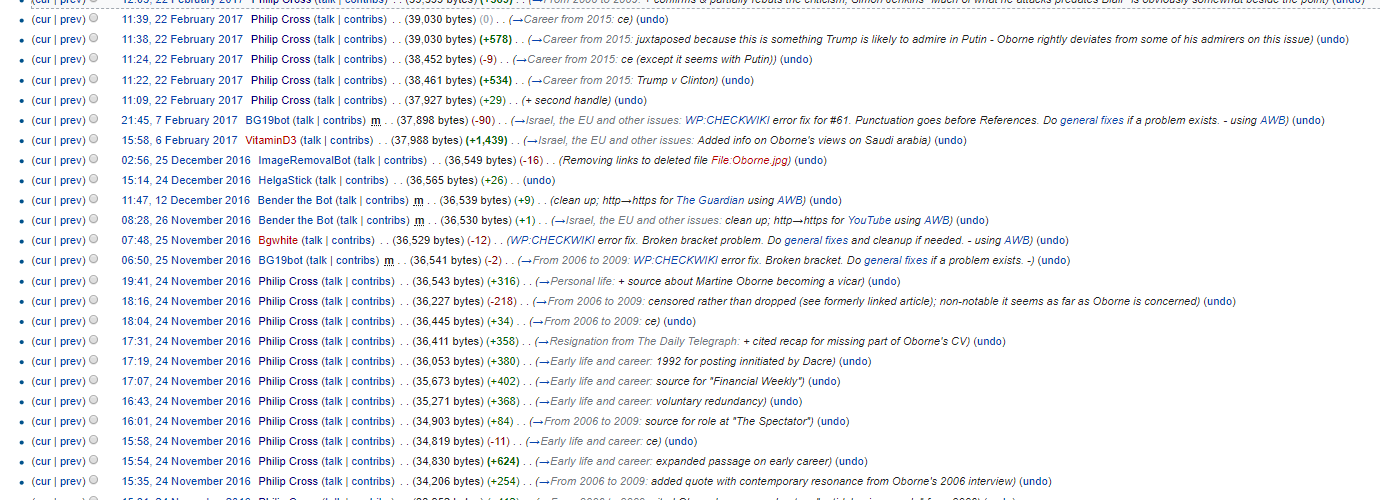Select radio button for 15:58, 6 February 2017 revision
The width and height of the screenshot is (1380, 500).
93,141
